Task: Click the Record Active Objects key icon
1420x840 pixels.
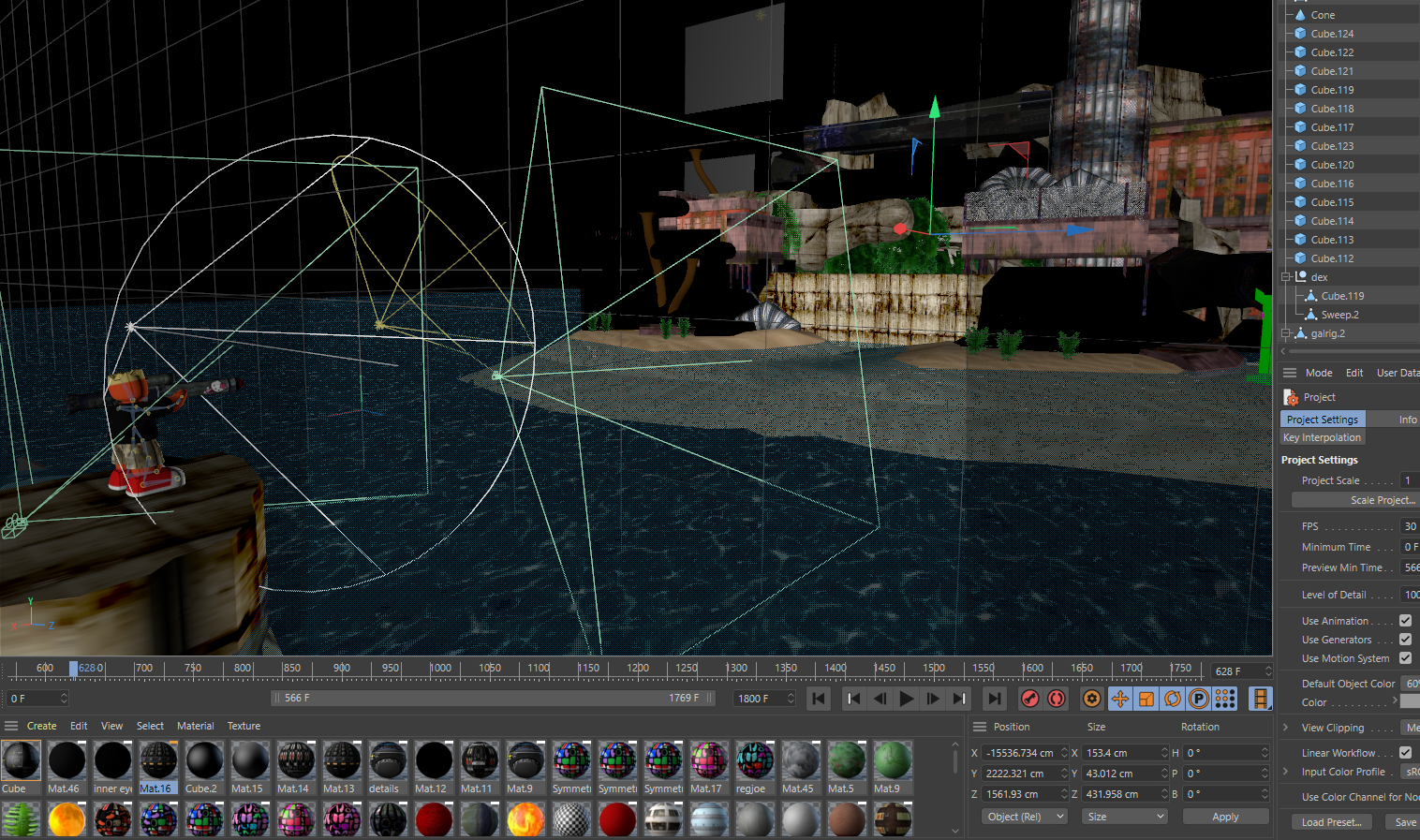Action: [x=1029, y=699]
